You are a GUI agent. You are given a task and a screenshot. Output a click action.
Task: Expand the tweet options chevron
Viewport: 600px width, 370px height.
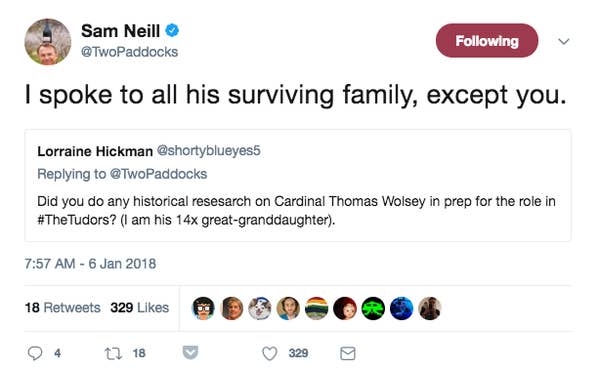coord(564,41)
